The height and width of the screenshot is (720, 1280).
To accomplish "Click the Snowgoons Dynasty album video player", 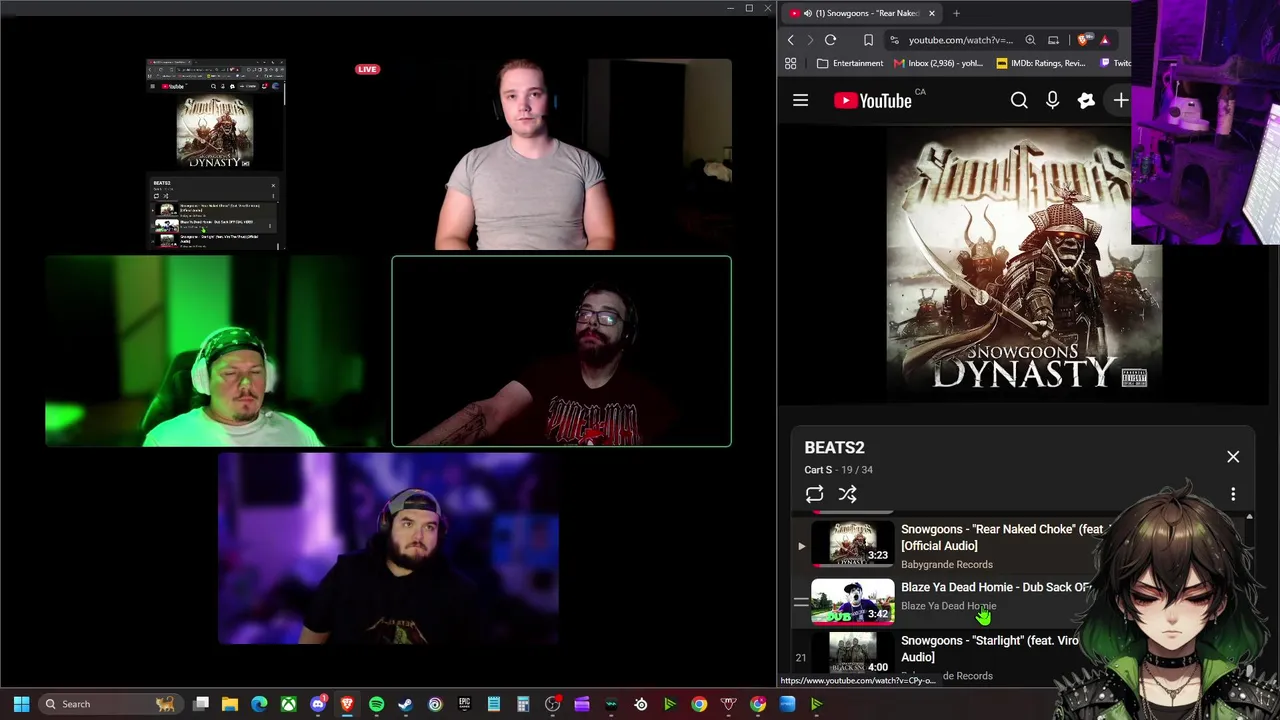I will click(x=1022, y=264).
